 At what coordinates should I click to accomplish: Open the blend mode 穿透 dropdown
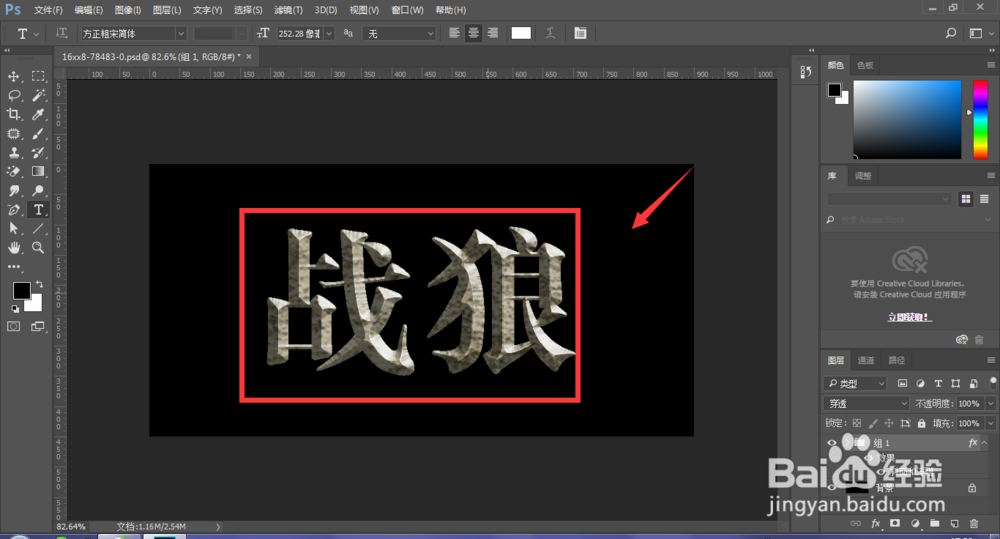[865, 403]
